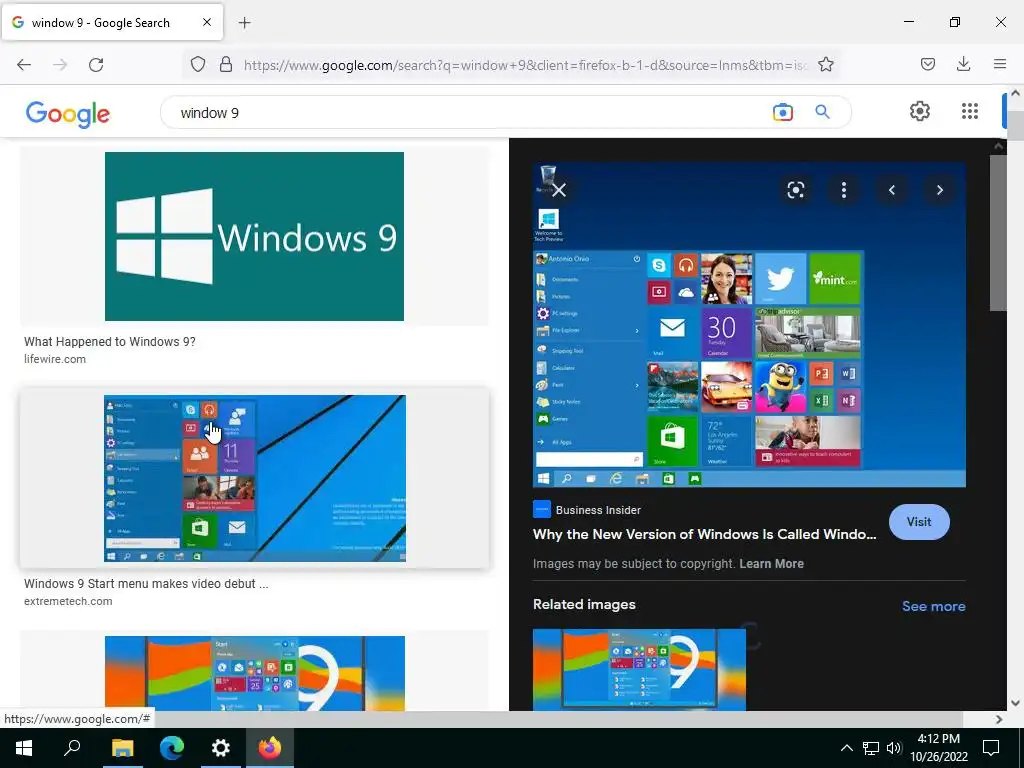
Task: Open the 'Why the New Version of Windows' title
Action: 704,534
